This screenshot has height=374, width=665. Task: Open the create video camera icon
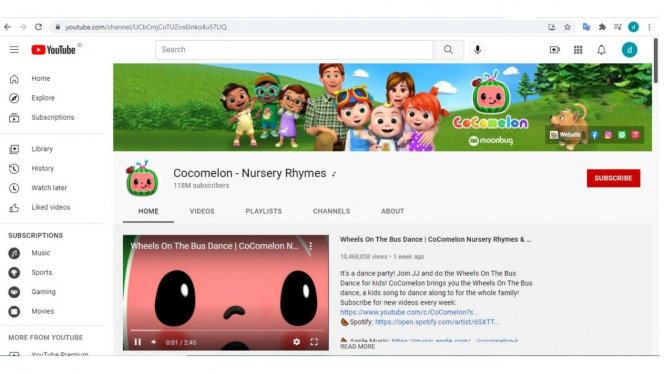554,50
